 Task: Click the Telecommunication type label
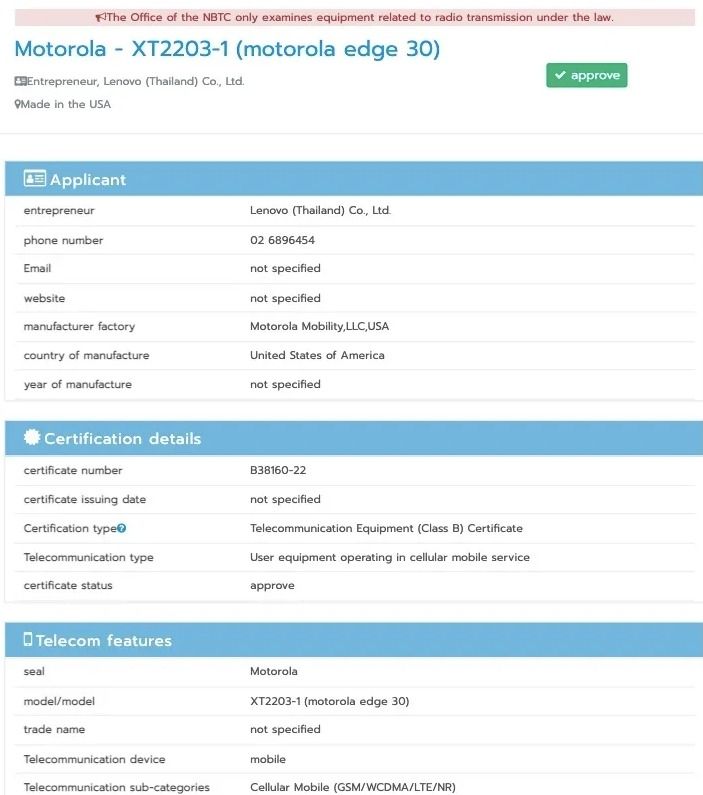tap(89, 557)
